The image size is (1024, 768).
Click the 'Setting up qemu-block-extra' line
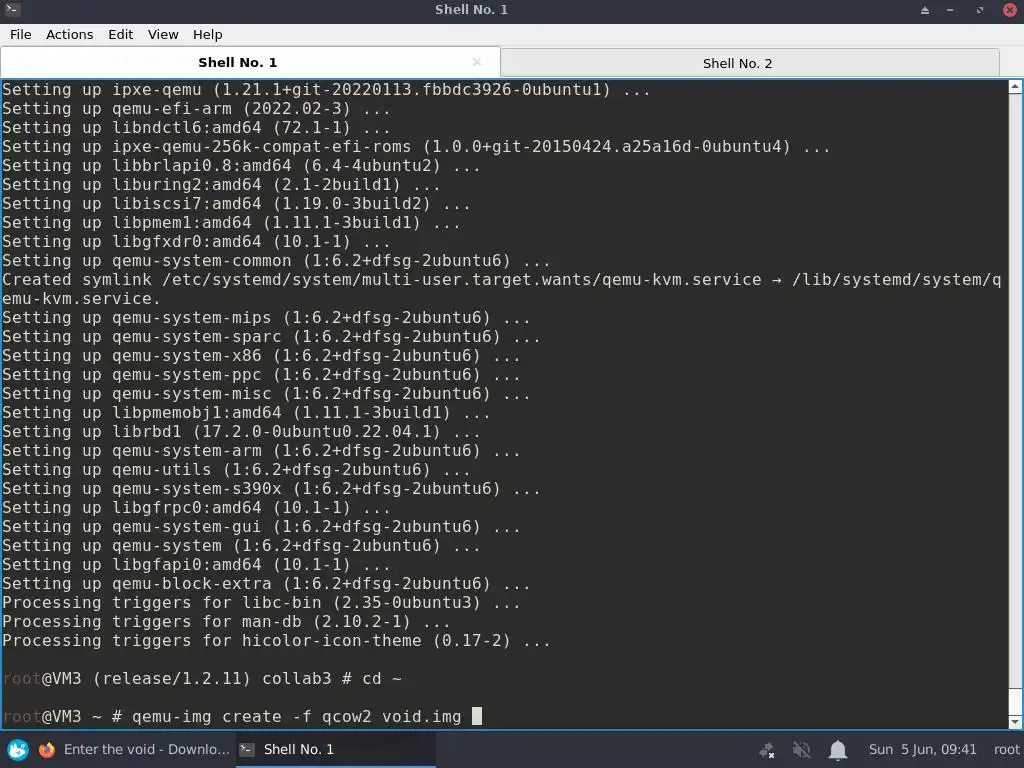point(266,584)
